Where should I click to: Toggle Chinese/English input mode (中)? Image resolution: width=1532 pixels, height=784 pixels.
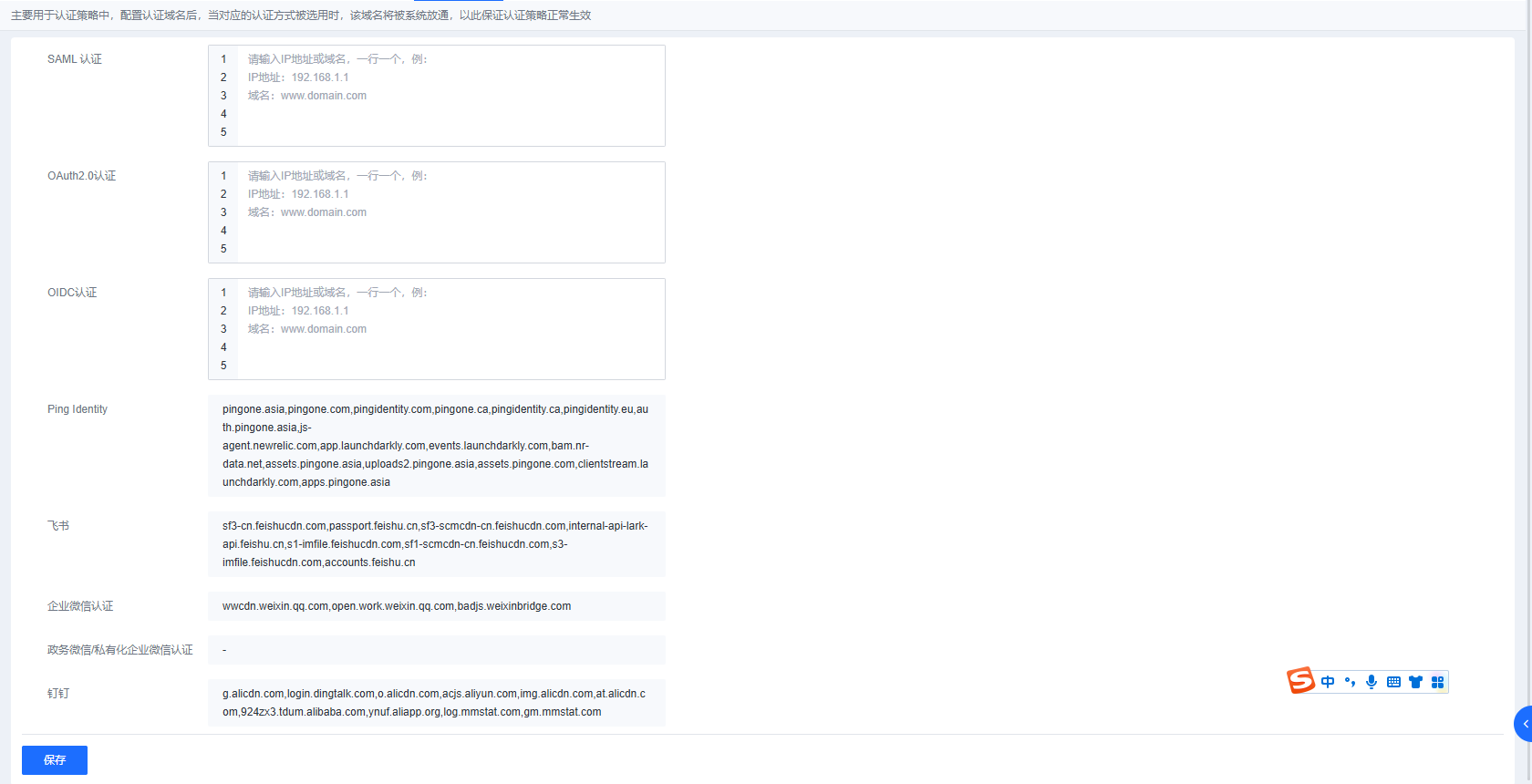(x=1328, y=682)
